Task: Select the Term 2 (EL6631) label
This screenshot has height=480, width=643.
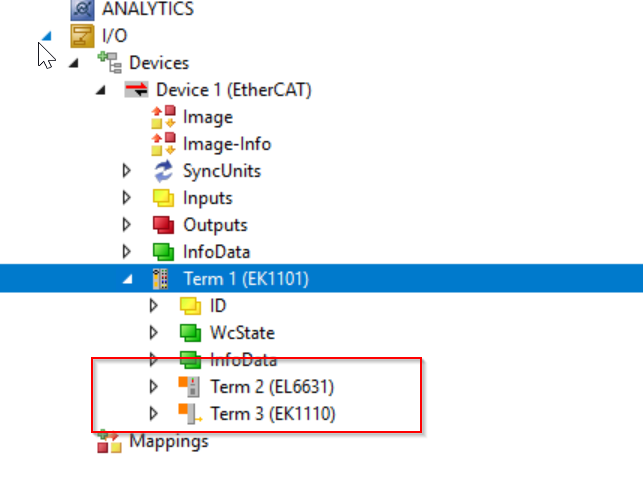Action: [272, 387]
